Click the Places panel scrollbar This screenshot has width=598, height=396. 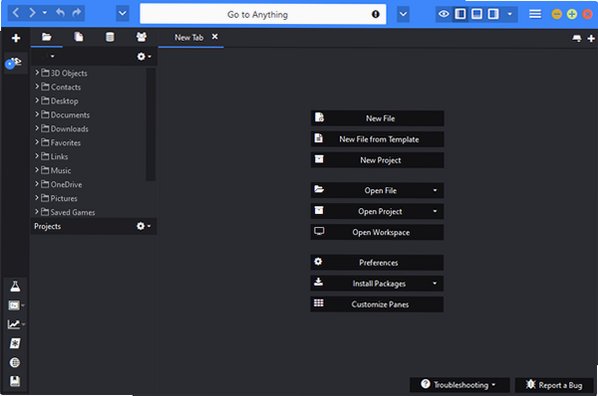point(151,124)
